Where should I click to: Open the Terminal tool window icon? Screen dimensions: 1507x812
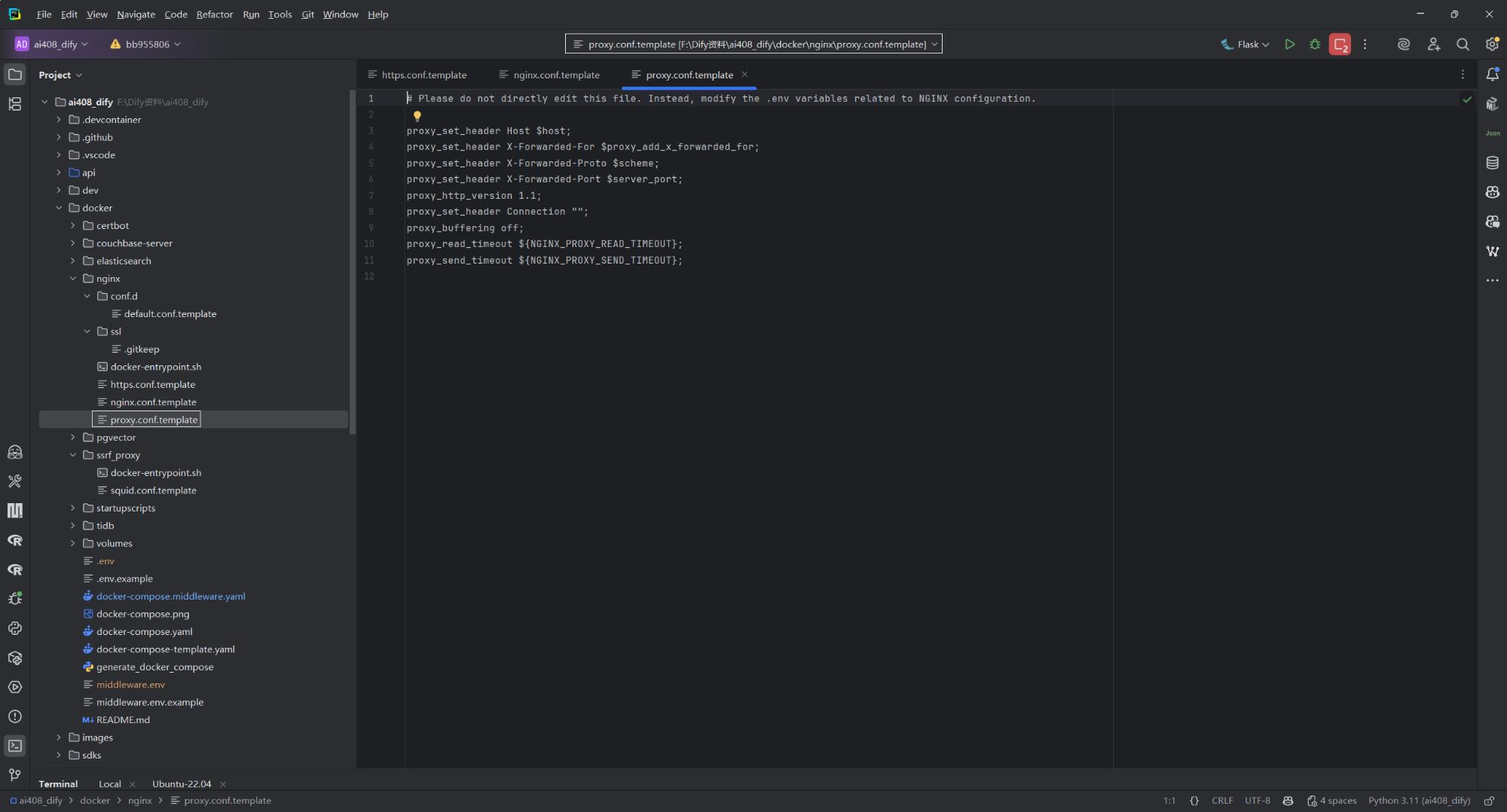point(15,746)
